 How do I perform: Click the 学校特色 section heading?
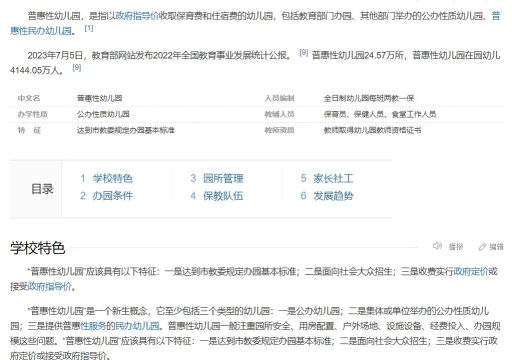tap(38, 248)
